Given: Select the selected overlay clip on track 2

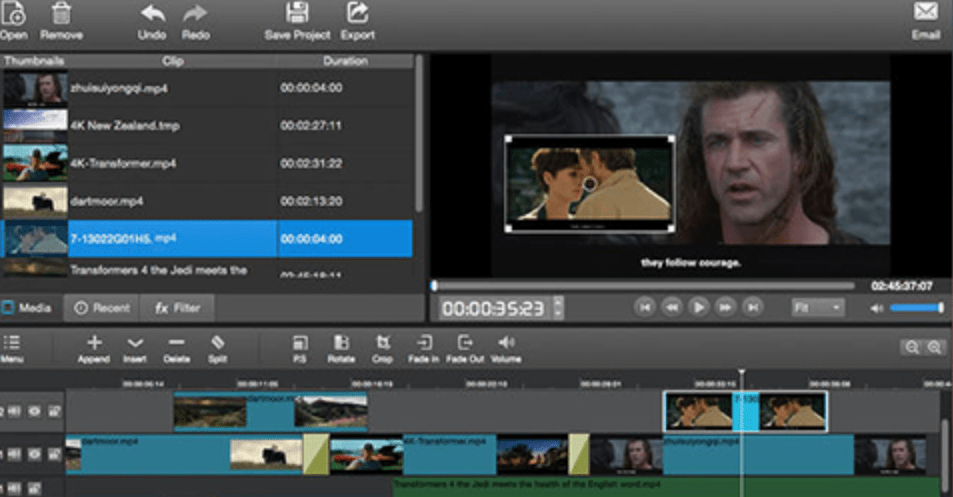Looking at the screenshot, I should 746,411.
